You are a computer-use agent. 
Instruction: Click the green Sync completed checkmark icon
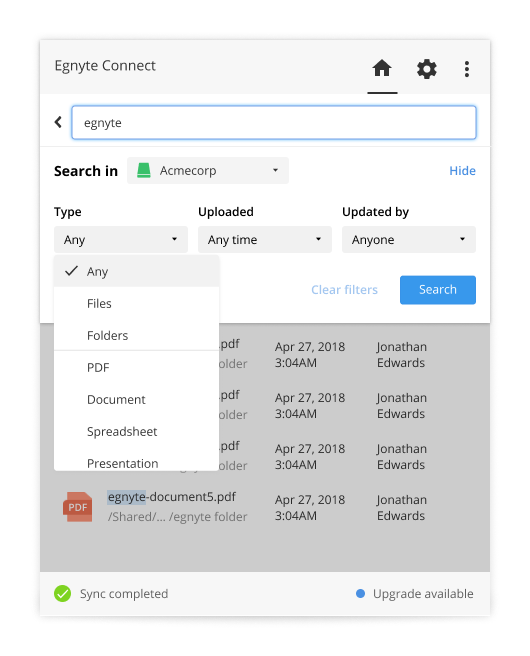[x=62, y=593]
